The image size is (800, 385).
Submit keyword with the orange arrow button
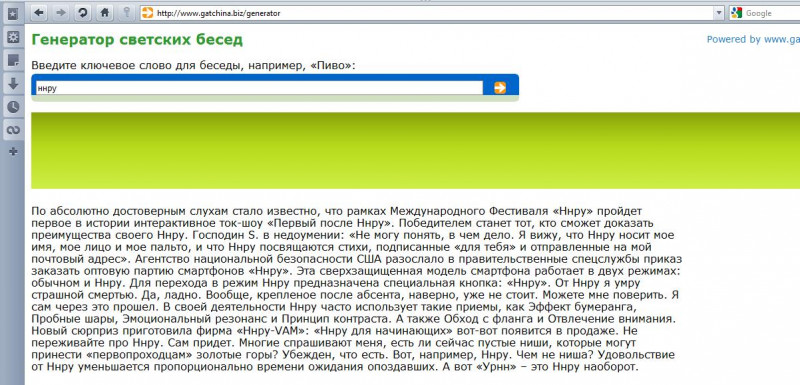pyautogui.click(x=500, y=88)
